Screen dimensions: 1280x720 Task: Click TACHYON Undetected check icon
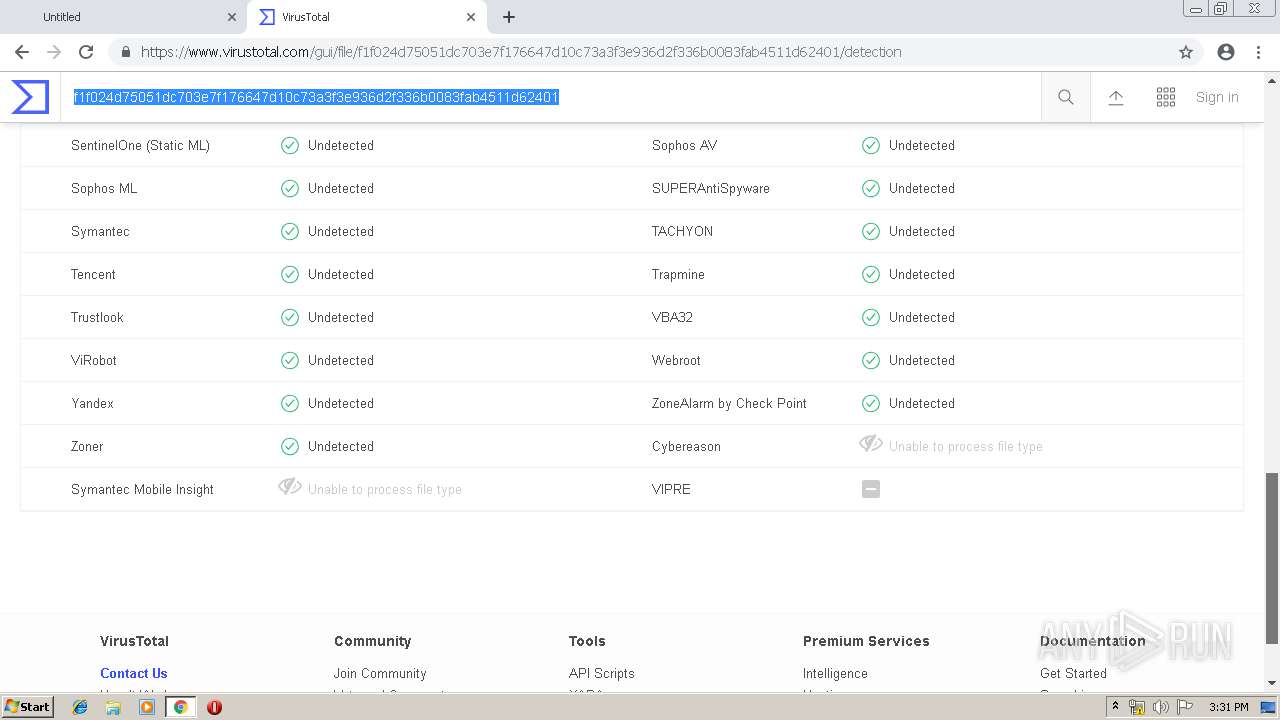point(871,231)
